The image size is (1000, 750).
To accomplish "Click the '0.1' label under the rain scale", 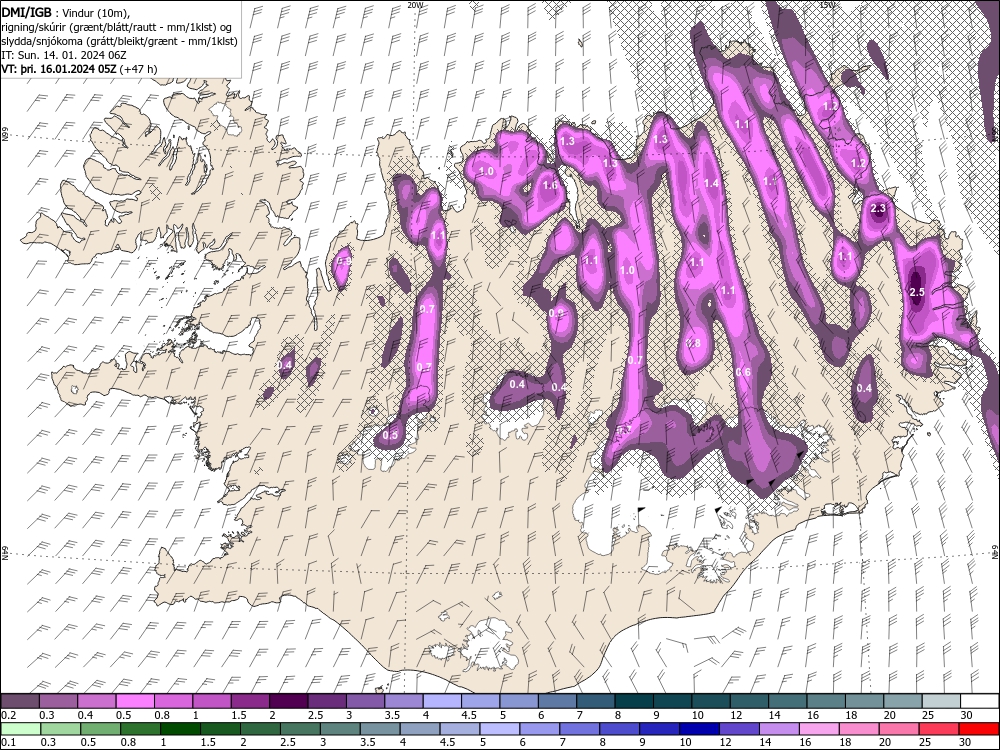I will [7, 743].
